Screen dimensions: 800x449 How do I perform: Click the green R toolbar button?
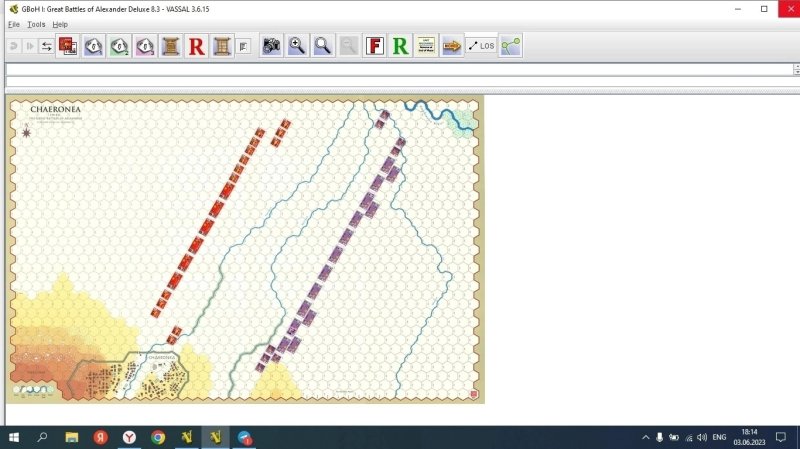pyautogui.click(x=400, y=46)
